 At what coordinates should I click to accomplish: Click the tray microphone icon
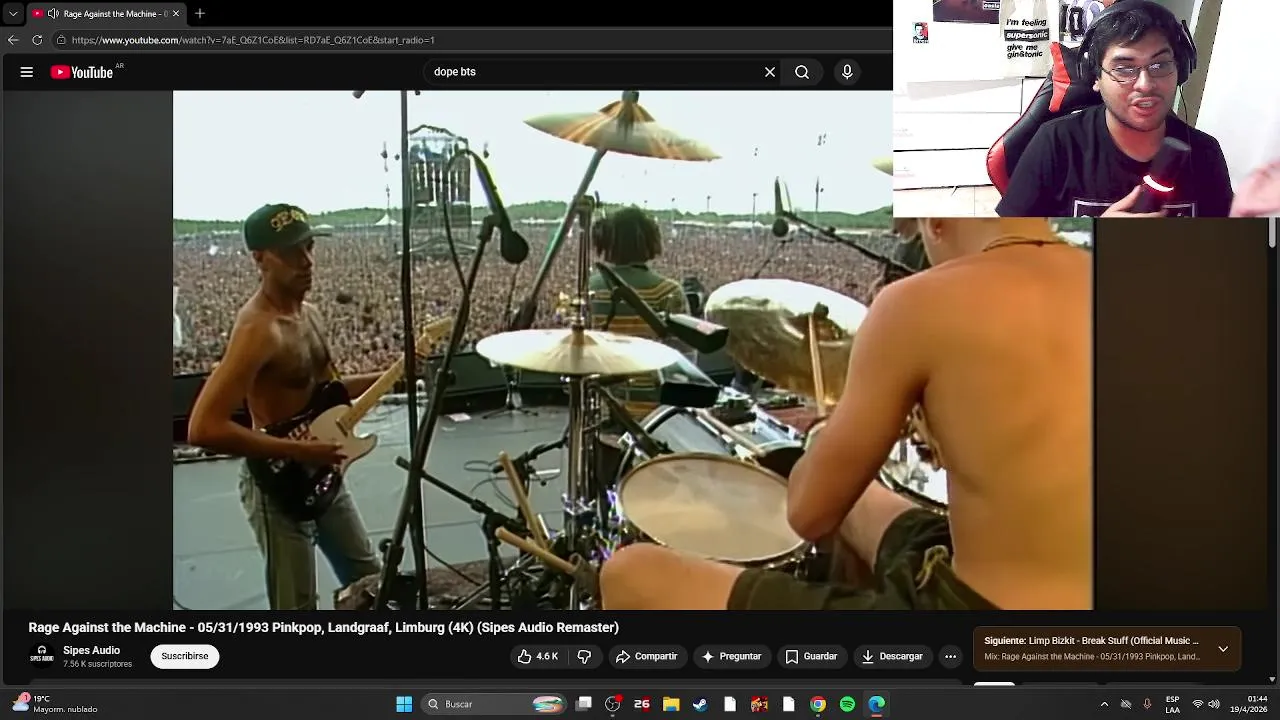1147,704
